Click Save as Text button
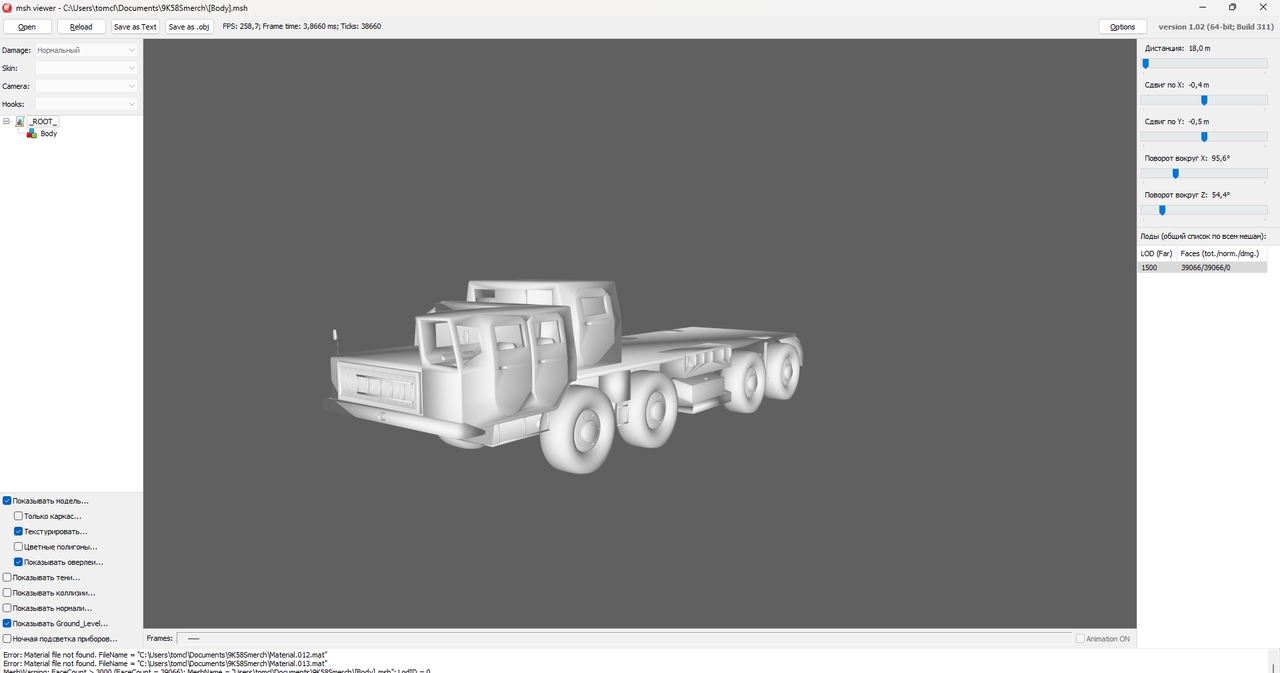Viewport: 1280px width, 673px height. 135,27
